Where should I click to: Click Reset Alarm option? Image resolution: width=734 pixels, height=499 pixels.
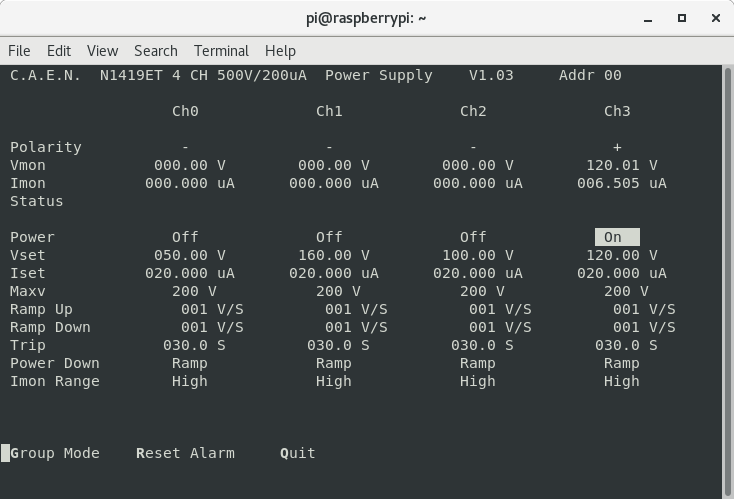pyautogui.click(x=185, y=453)
